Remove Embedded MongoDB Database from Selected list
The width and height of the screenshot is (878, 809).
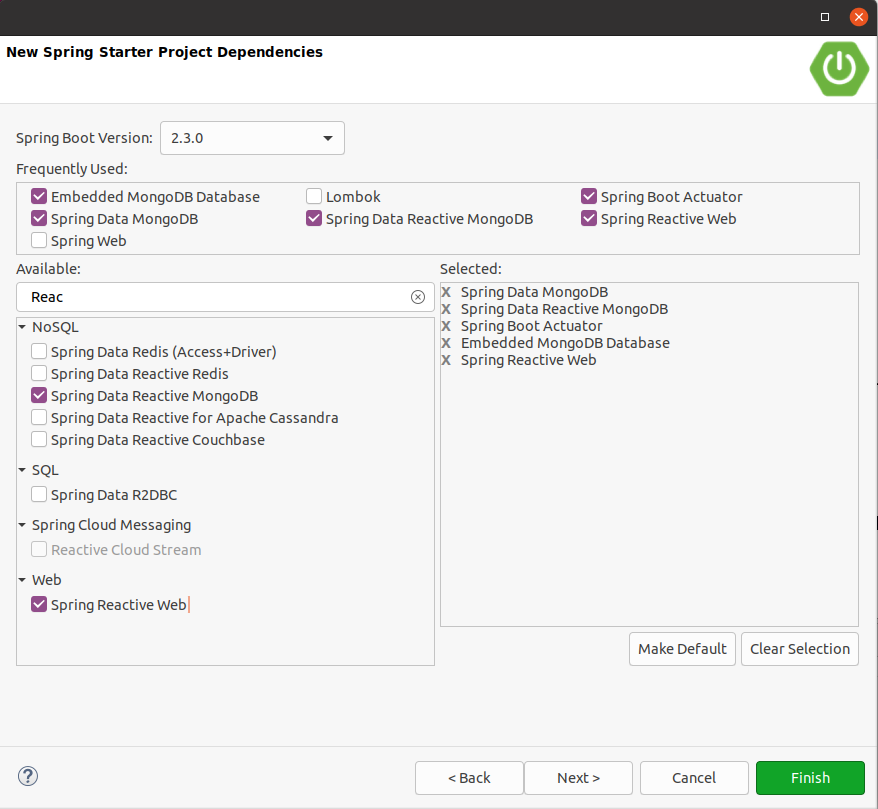click(x=446, y=343)
